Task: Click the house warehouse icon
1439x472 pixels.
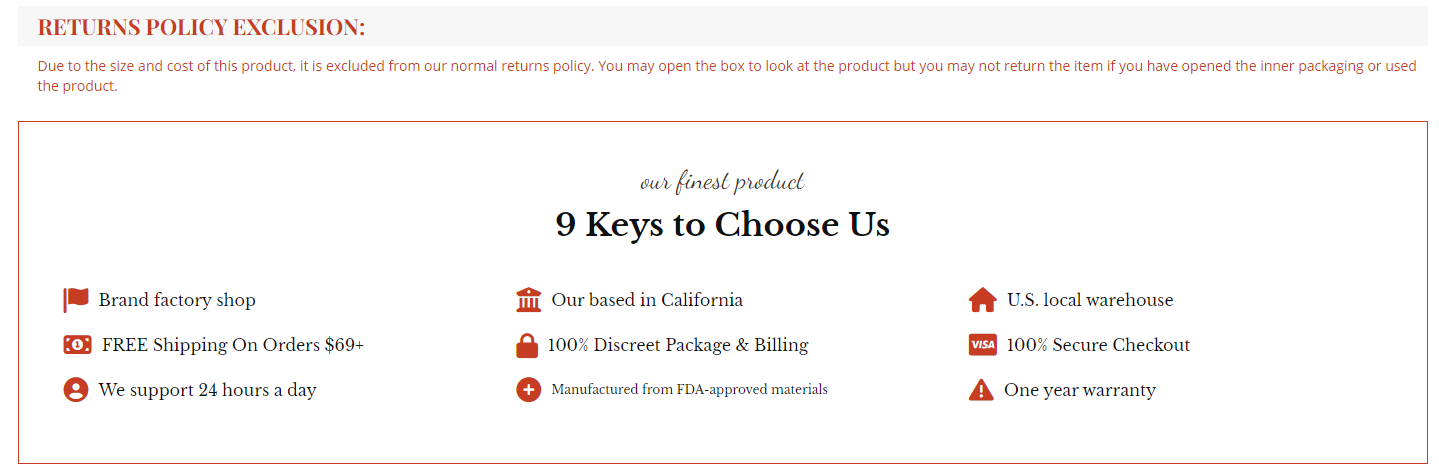Action: coord(982,300)
